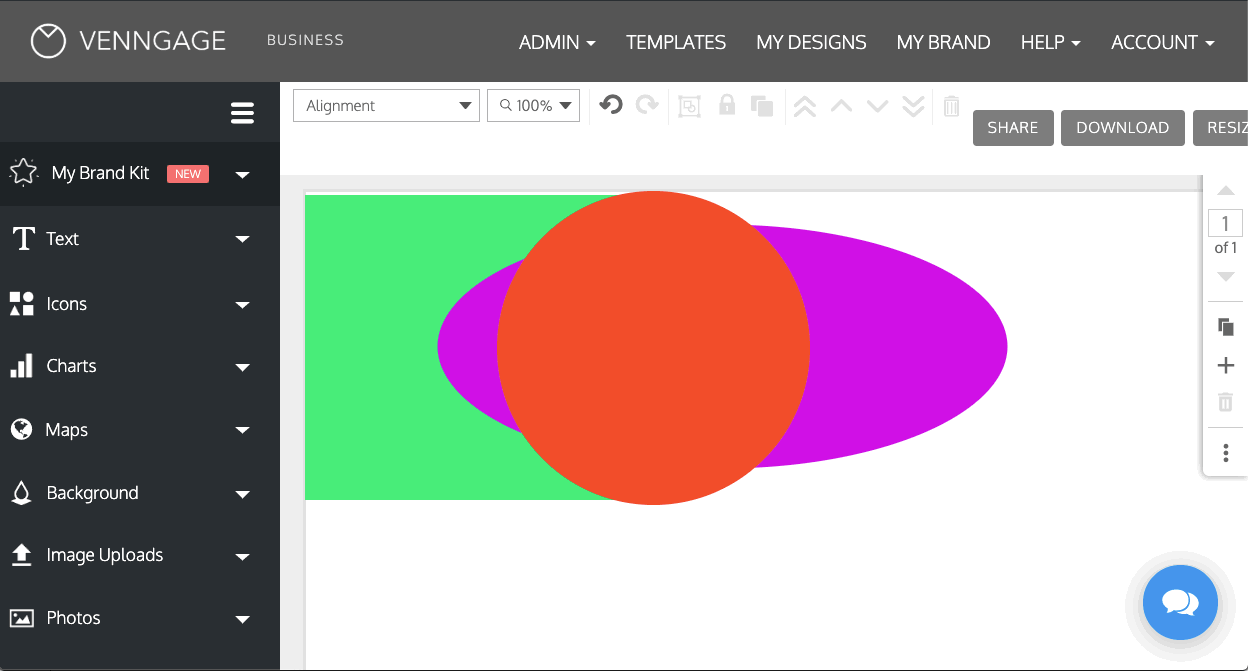The height and width of the screenshot is (671, 1248).
Task: Open MY DESIGNS
Action: point(811,42)
